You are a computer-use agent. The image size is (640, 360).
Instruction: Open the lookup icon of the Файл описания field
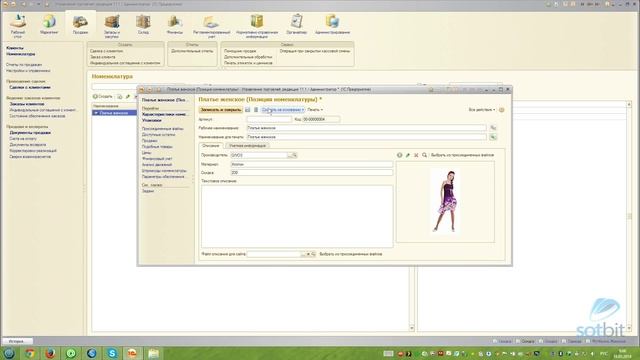[x=313, y=254]
